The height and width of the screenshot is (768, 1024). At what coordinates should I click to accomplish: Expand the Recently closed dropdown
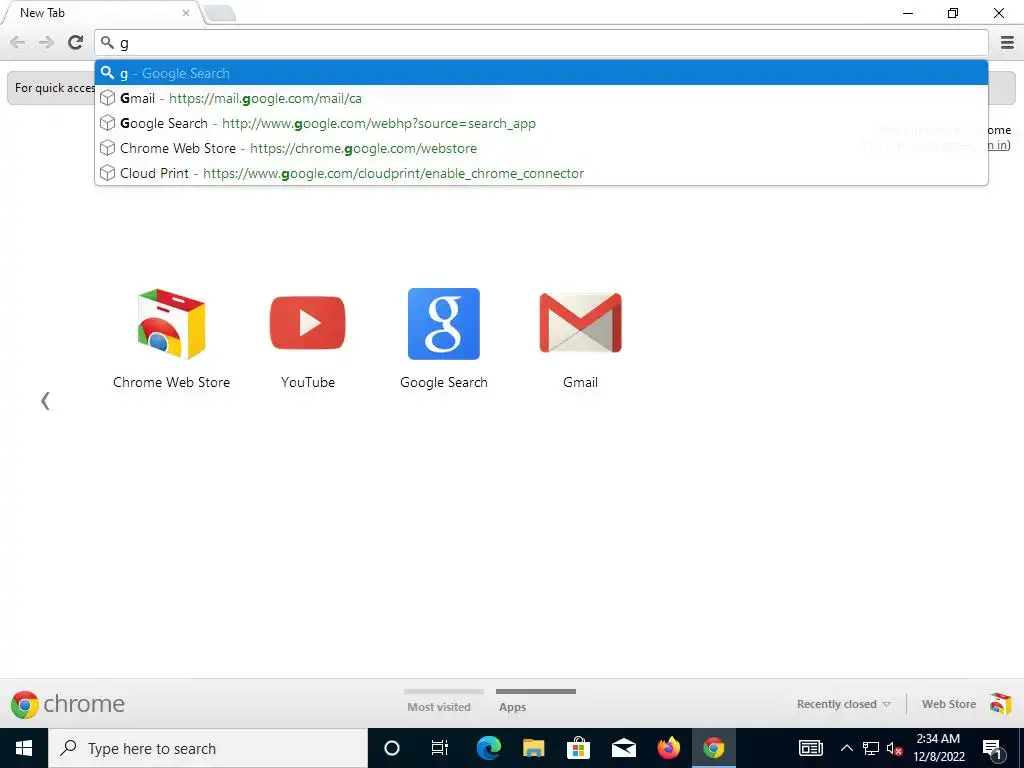coord(843,704)
